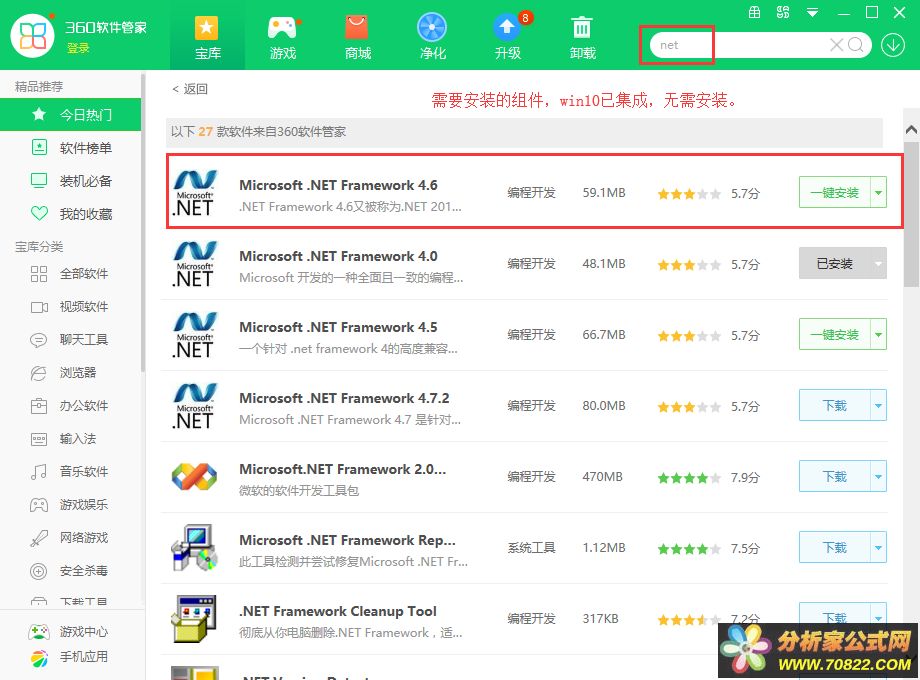The image size is (920, 680).
Task: Open the download manager arrow icon
Action: pos(890,45)
